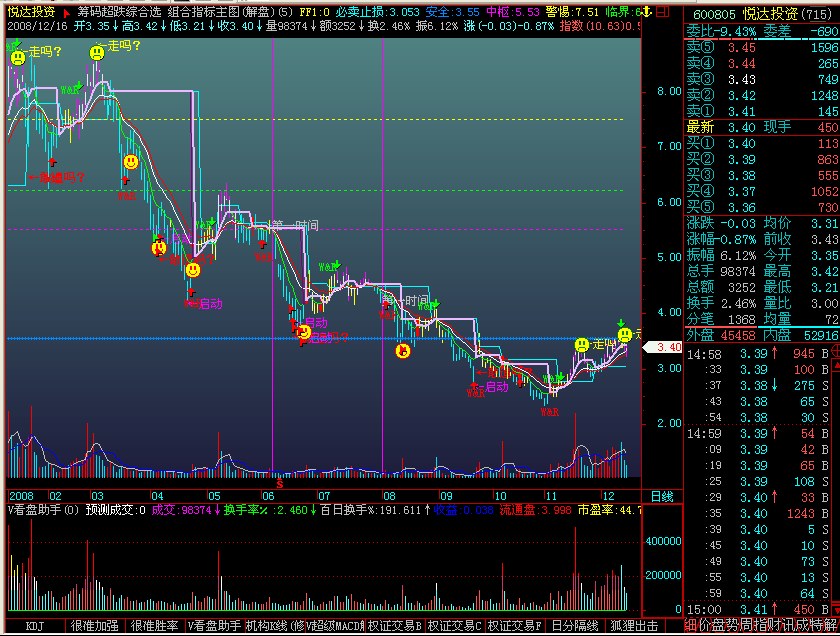840x636 pixels.
Task: Click the red arrow above W&R in March
Action: (x=125, y=181)
